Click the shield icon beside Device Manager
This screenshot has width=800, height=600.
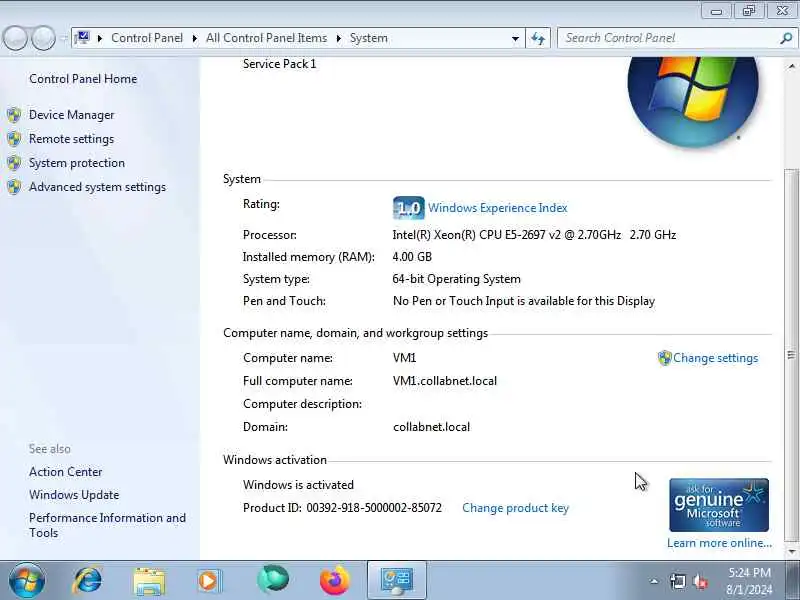[14, 115]
